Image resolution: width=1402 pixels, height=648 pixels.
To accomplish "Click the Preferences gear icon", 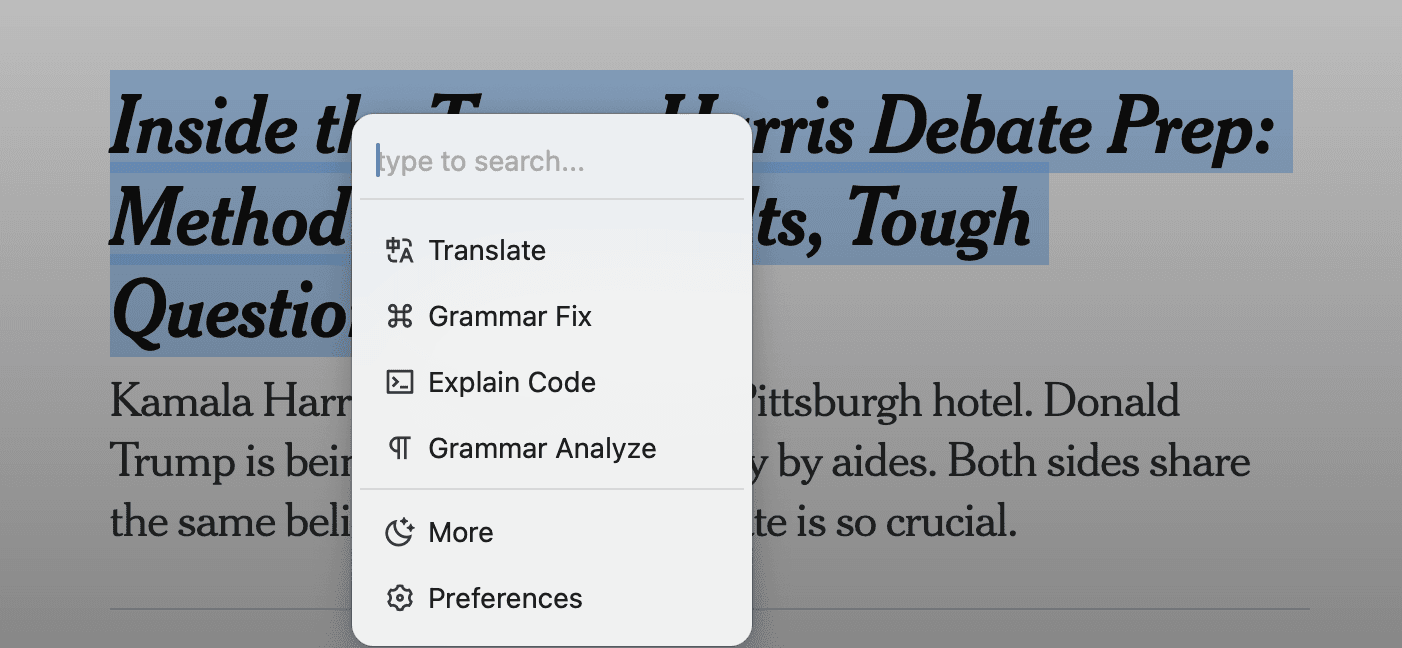I will pyautogui.click(x=400, y=599).
